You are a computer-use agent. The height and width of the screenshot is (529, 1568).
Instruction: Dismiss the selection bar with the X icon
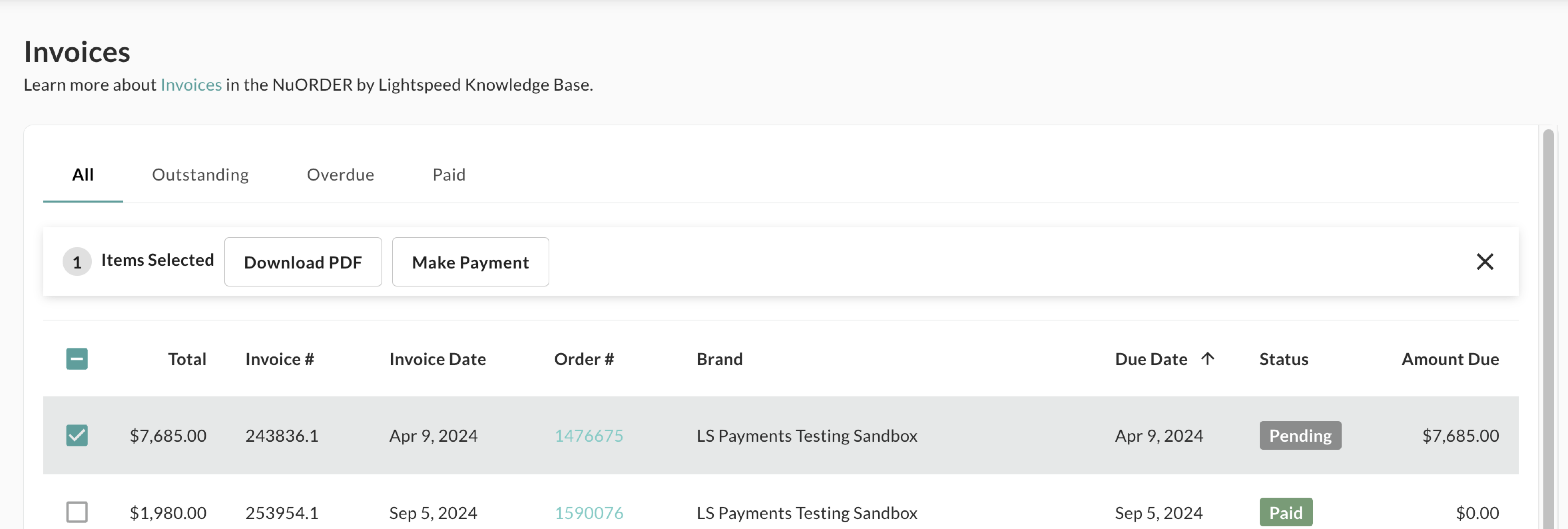pyautogui.click(x=1485, y=262)
